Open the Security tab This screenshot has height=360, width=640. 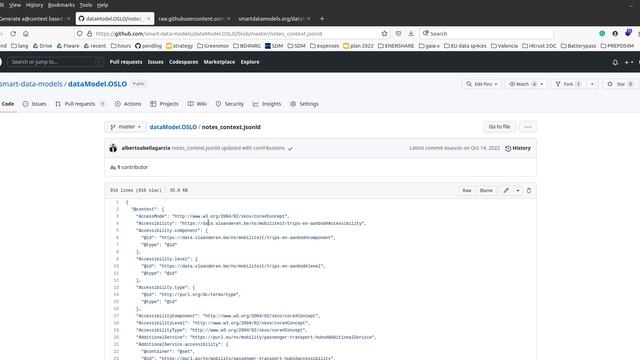tap(230, 104)
